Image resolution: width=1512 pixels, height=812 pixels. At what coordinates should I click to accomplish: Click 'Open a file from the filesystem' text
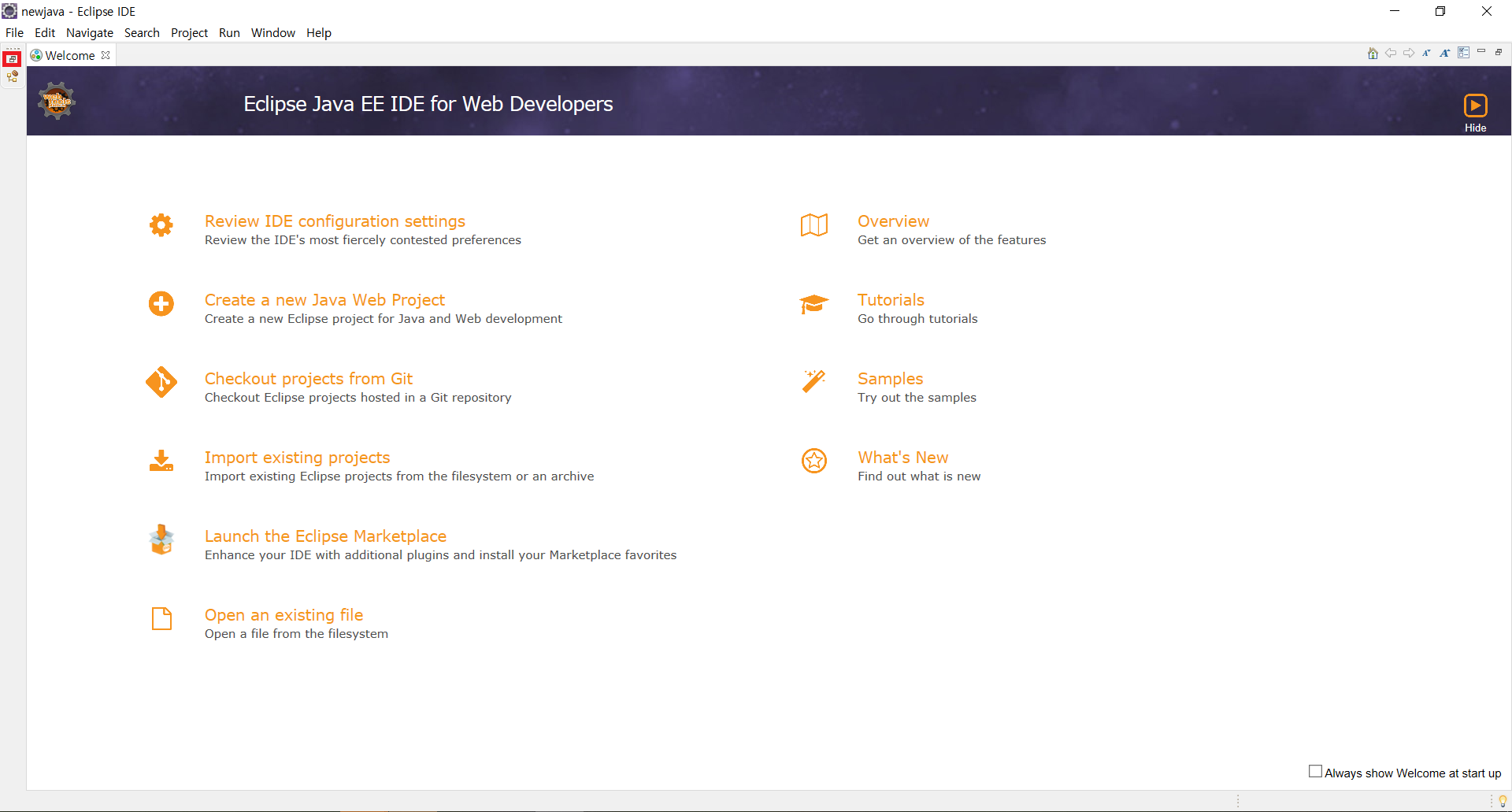[296, 634]
